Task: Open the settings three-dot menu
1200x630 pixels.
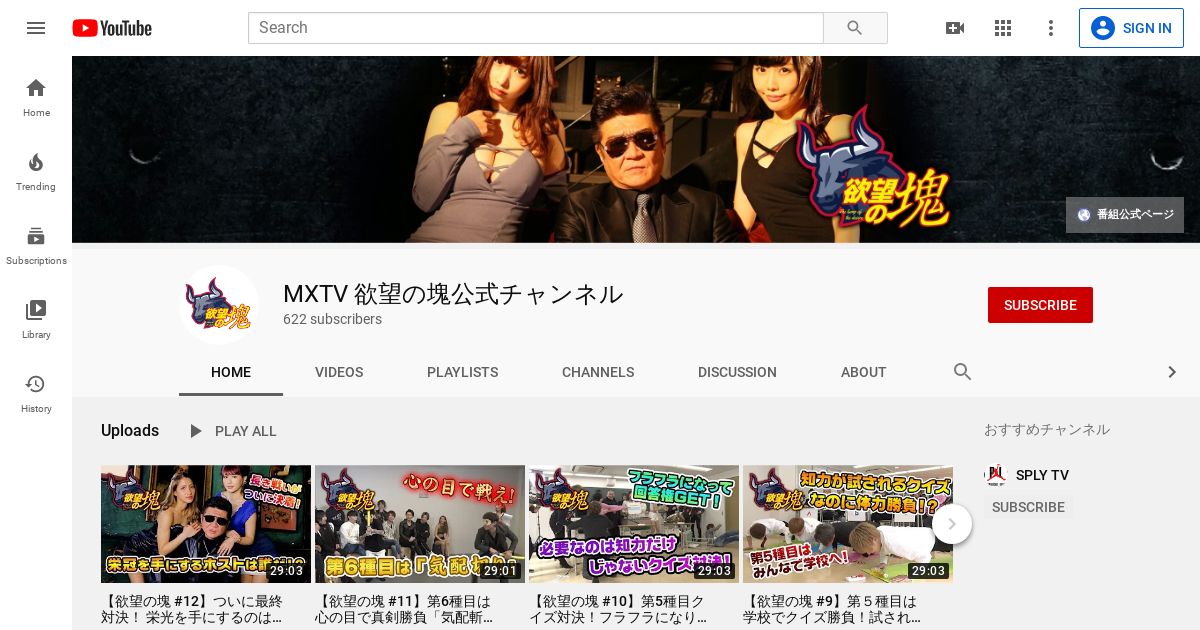Action: (1051, 28)
